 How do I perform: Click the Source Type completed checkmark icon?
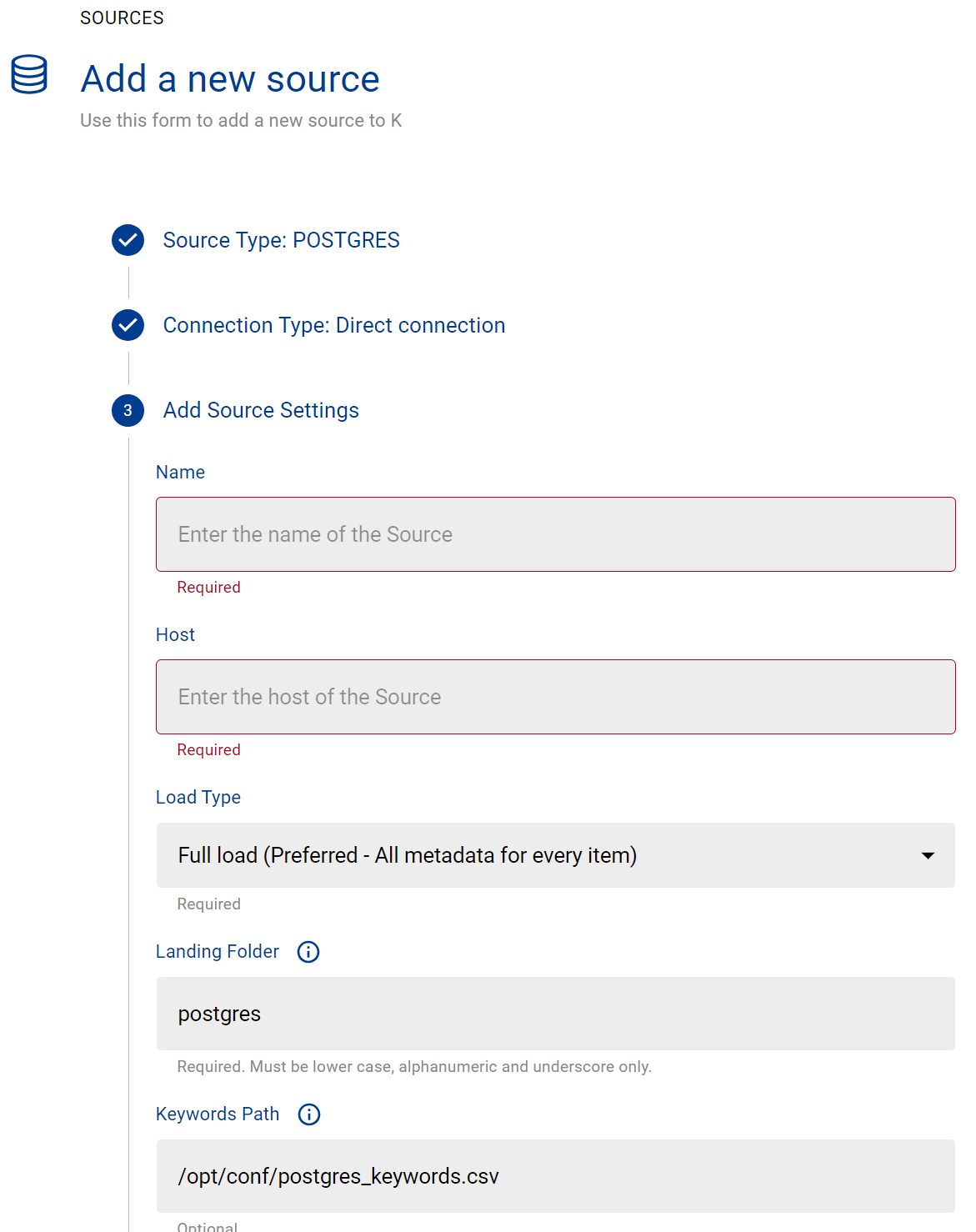pyautogui.click(x=128, y=240)
